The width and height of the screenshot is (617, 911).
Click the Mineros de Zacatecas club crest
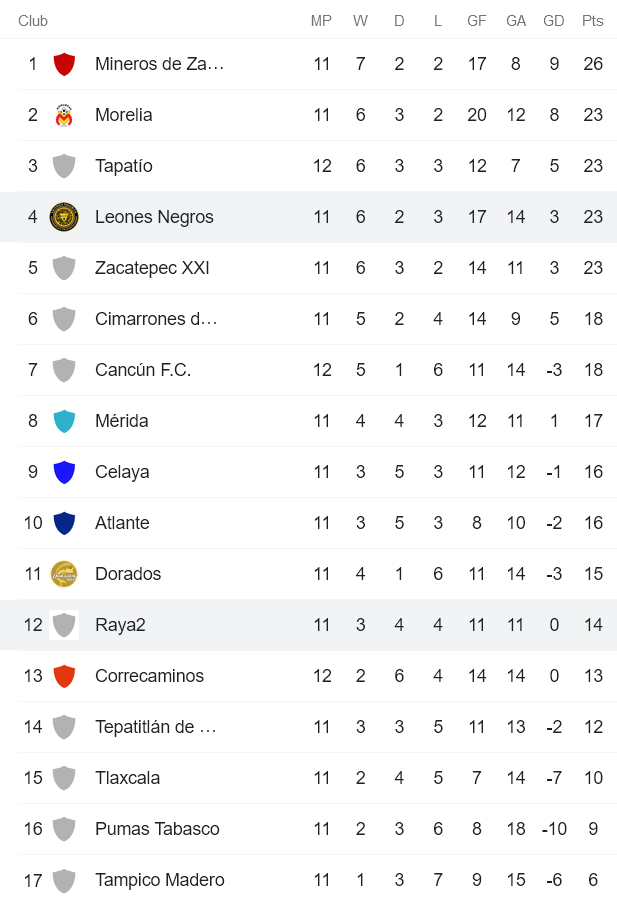click(64, 63)
